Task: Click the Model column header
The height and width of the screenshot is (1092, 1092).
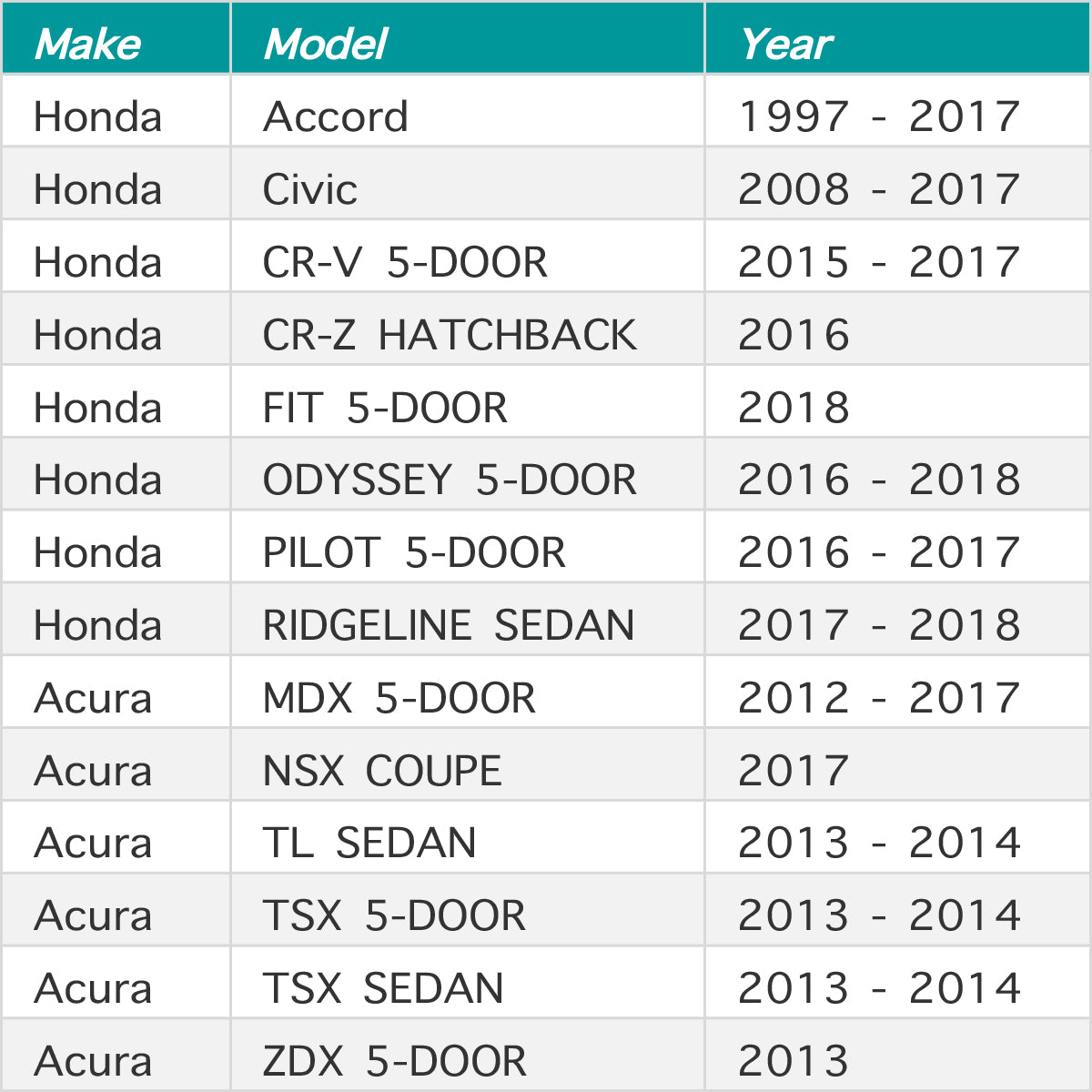Action: [468, 37]
